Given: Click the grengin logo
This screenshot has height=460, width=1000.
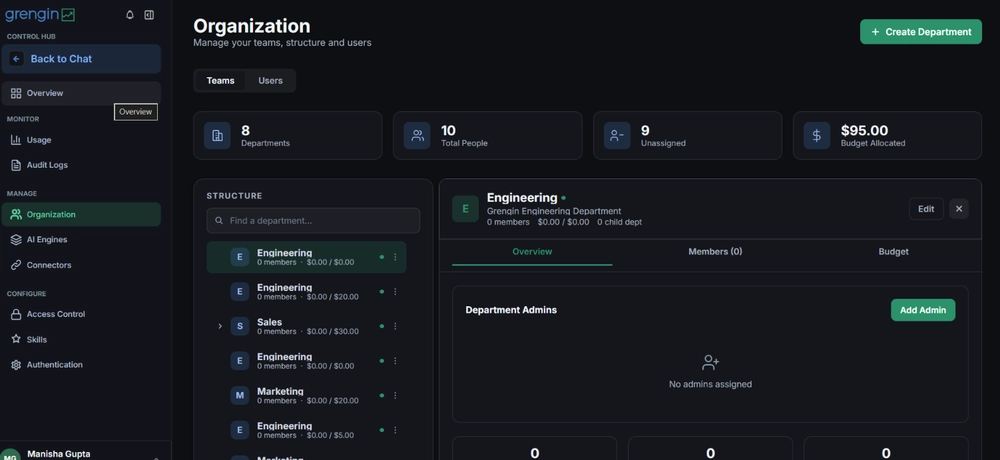Looking at the screenshot, I should [x=40, y=14].
